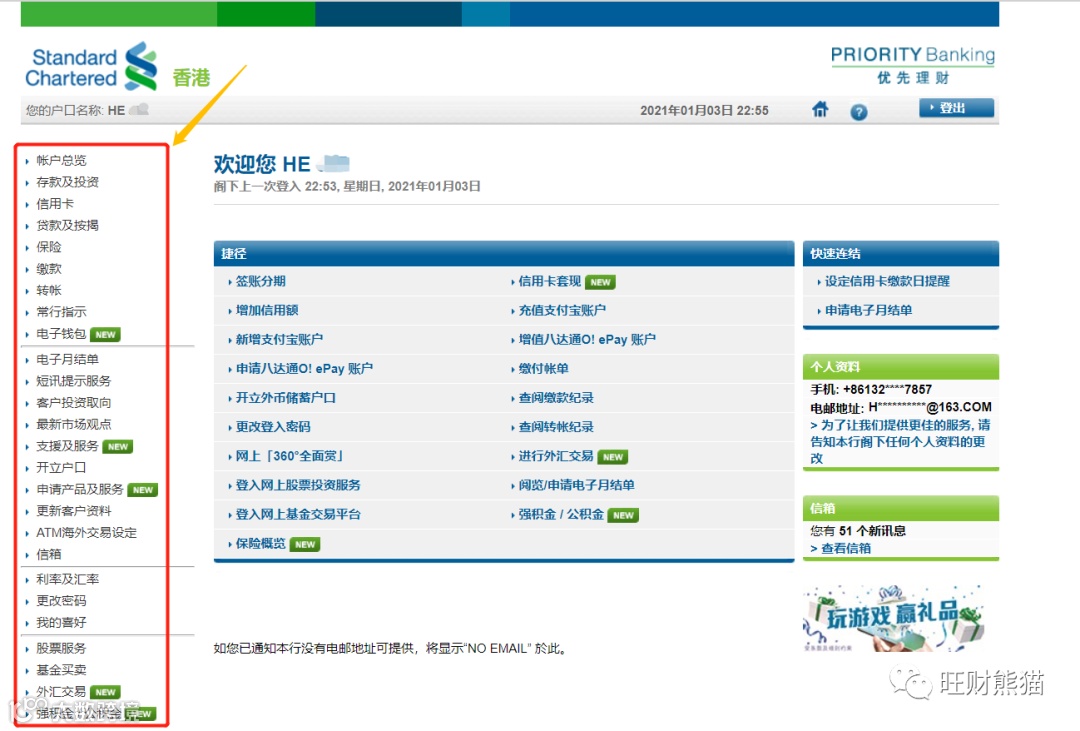Open 短讯提示服务 sidebar item
The width and height of the screenshot is (1080, 731).
point(74,381)
